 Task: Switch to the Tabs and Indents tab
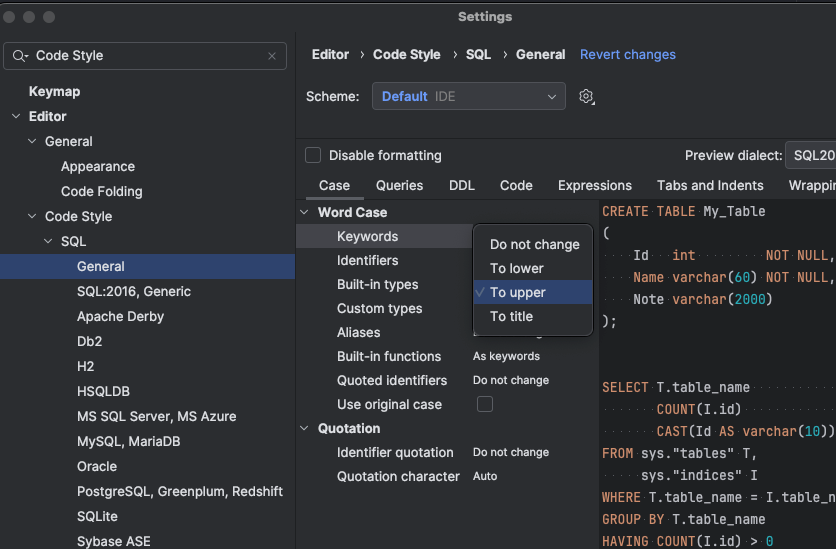pos(710,185)
